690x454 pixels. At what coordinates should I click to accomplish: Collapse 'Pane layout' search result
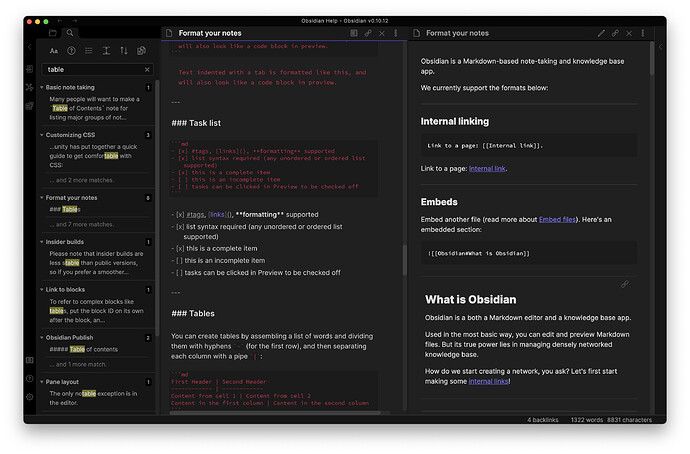click(x=42, y=382)
